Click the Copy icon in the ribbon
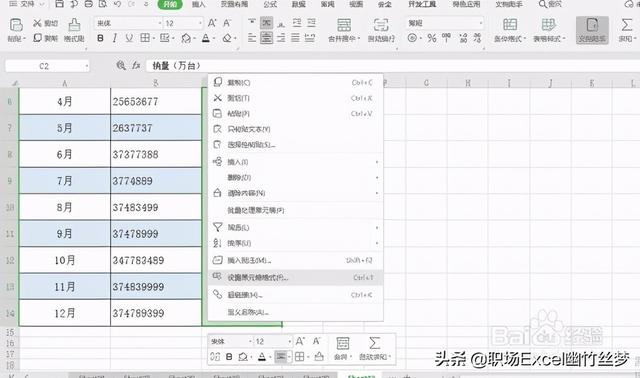 pyautogui.click(x=38, y=38)
